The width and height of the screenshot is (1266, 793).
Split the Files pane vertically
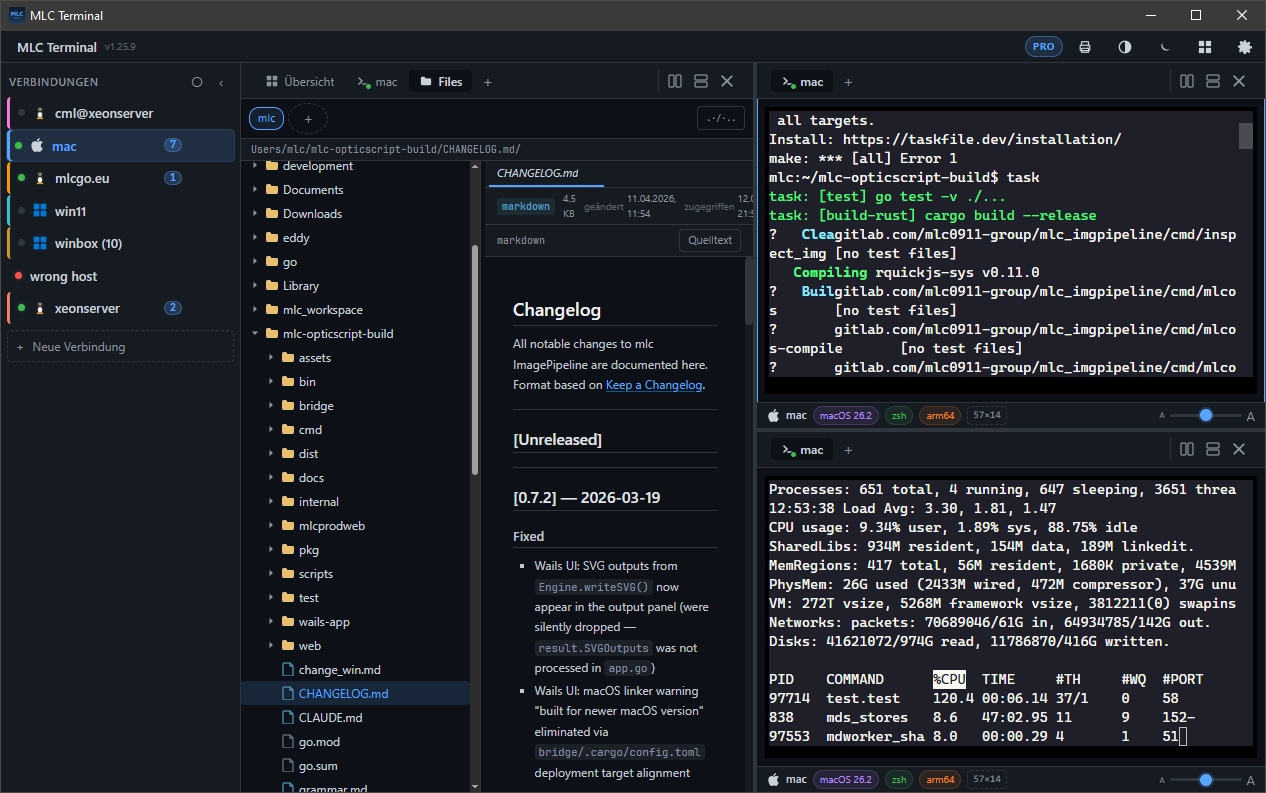(x=675, y=82)
